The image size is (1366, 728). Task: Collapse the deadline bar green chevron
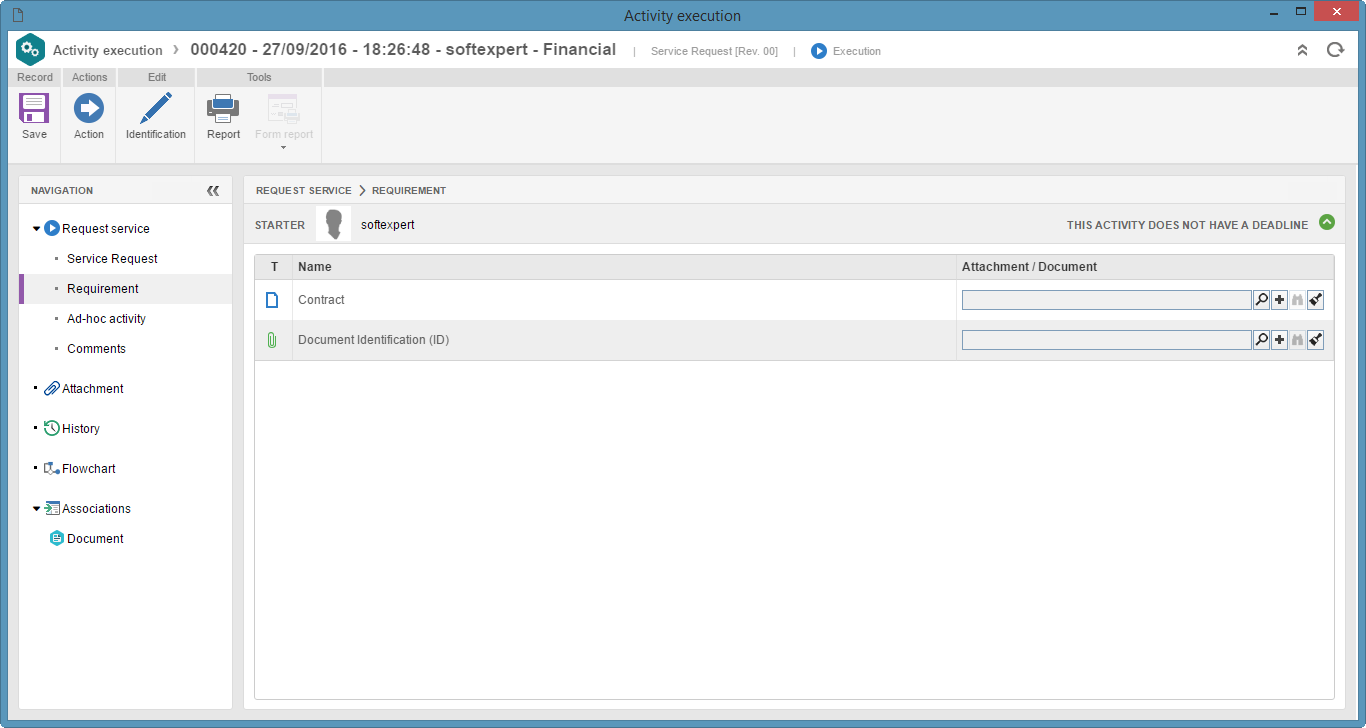tap(1327, 223)
